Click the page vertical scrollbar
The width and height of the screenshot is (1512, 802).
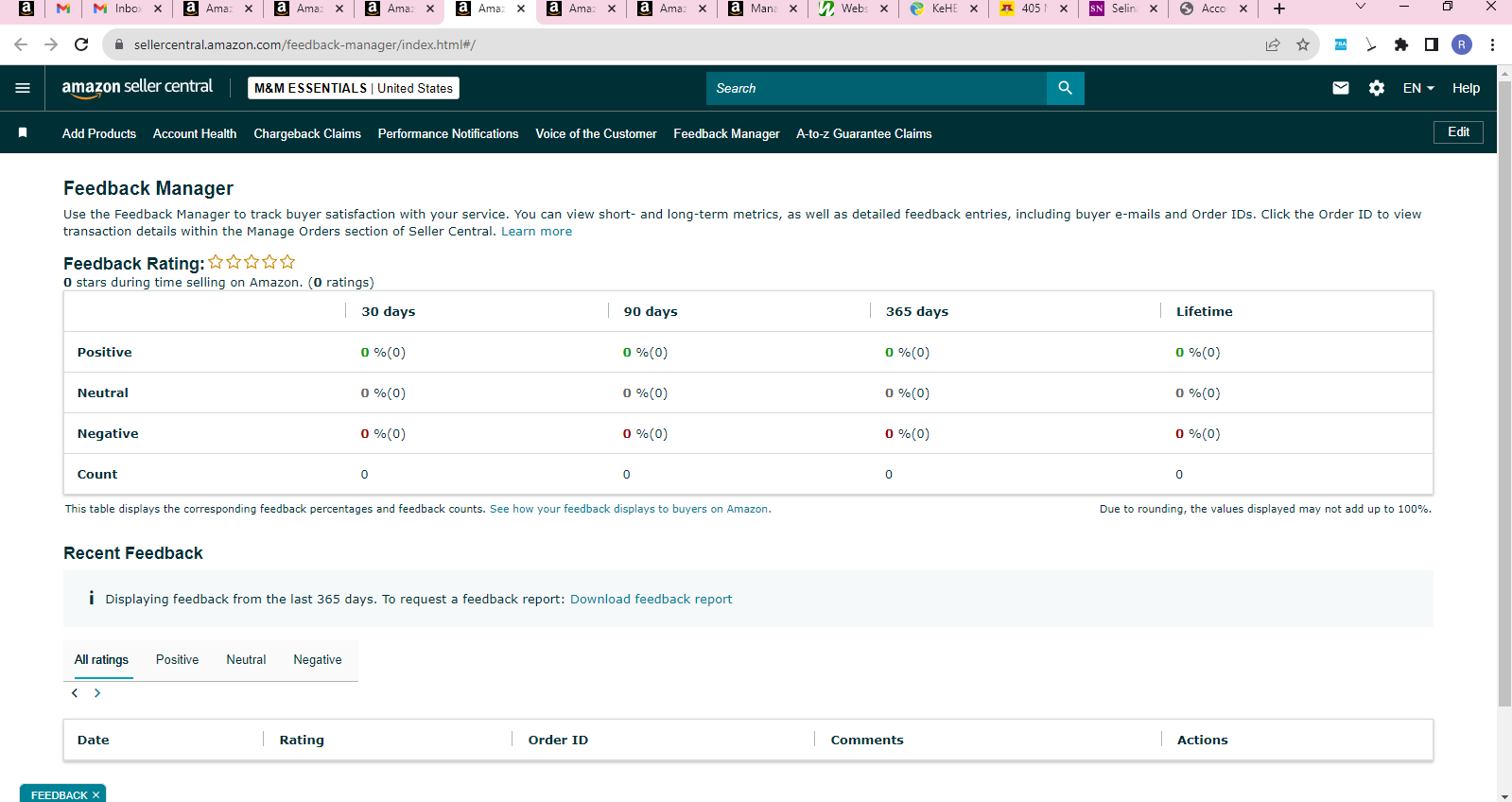point(1504,392)
